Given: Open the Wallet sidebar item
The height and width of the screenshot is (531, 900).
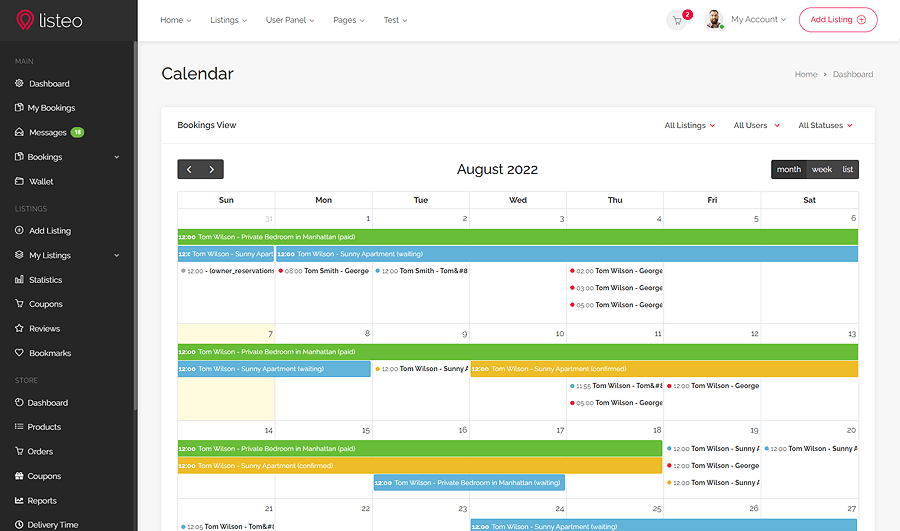Looking at the screenshot, I should pos(41,182).
